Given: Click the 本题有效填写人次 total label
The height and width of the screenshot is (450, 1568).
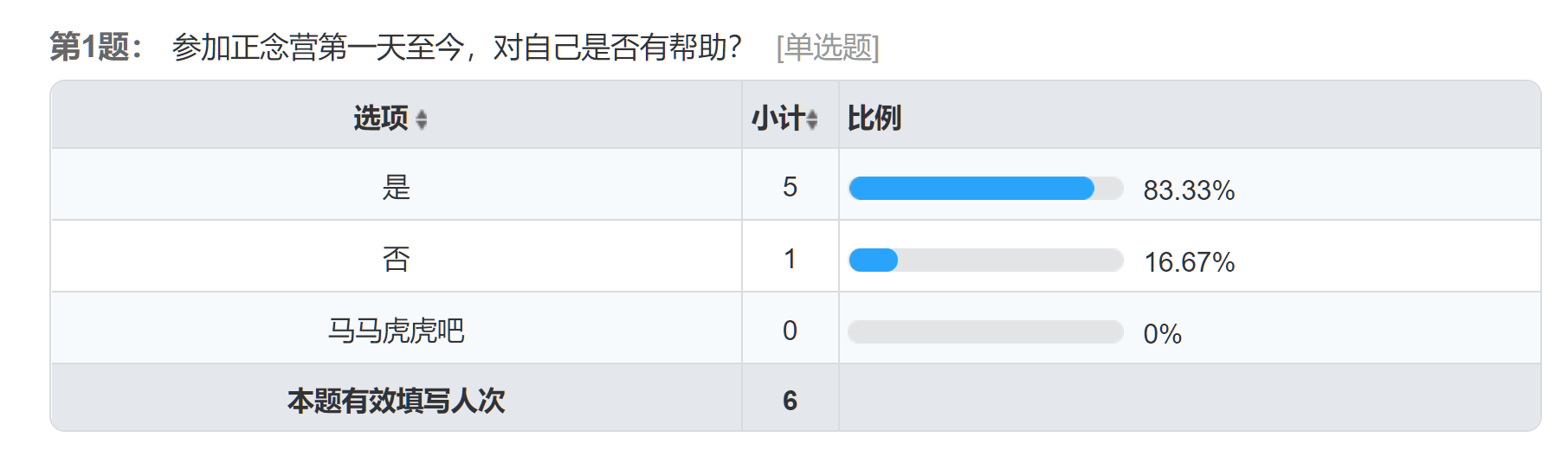Looking at the screenshot, I should (397, 401).
